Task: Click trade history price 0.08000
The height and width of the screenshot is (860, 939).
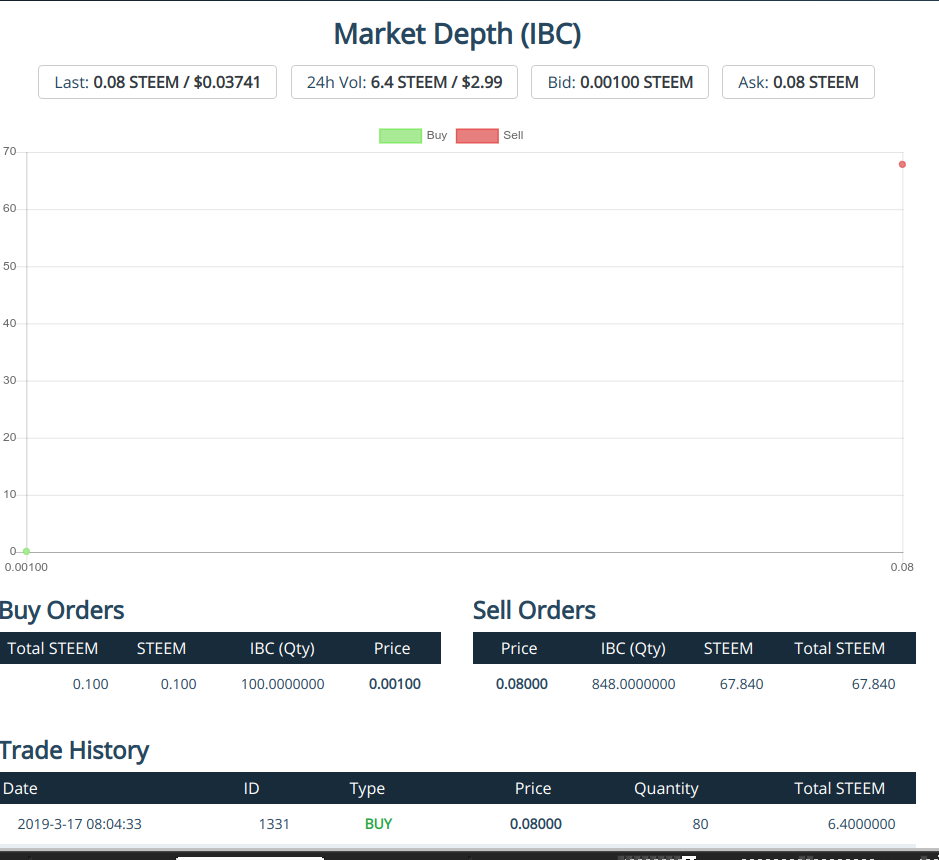Action: pyautogui.click(x=536, y=824)
